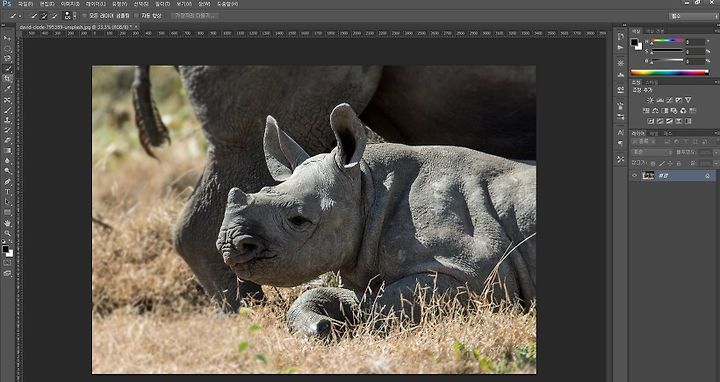Select the Gradient tool
Screen dimensions: 720x382
point(7,150)
